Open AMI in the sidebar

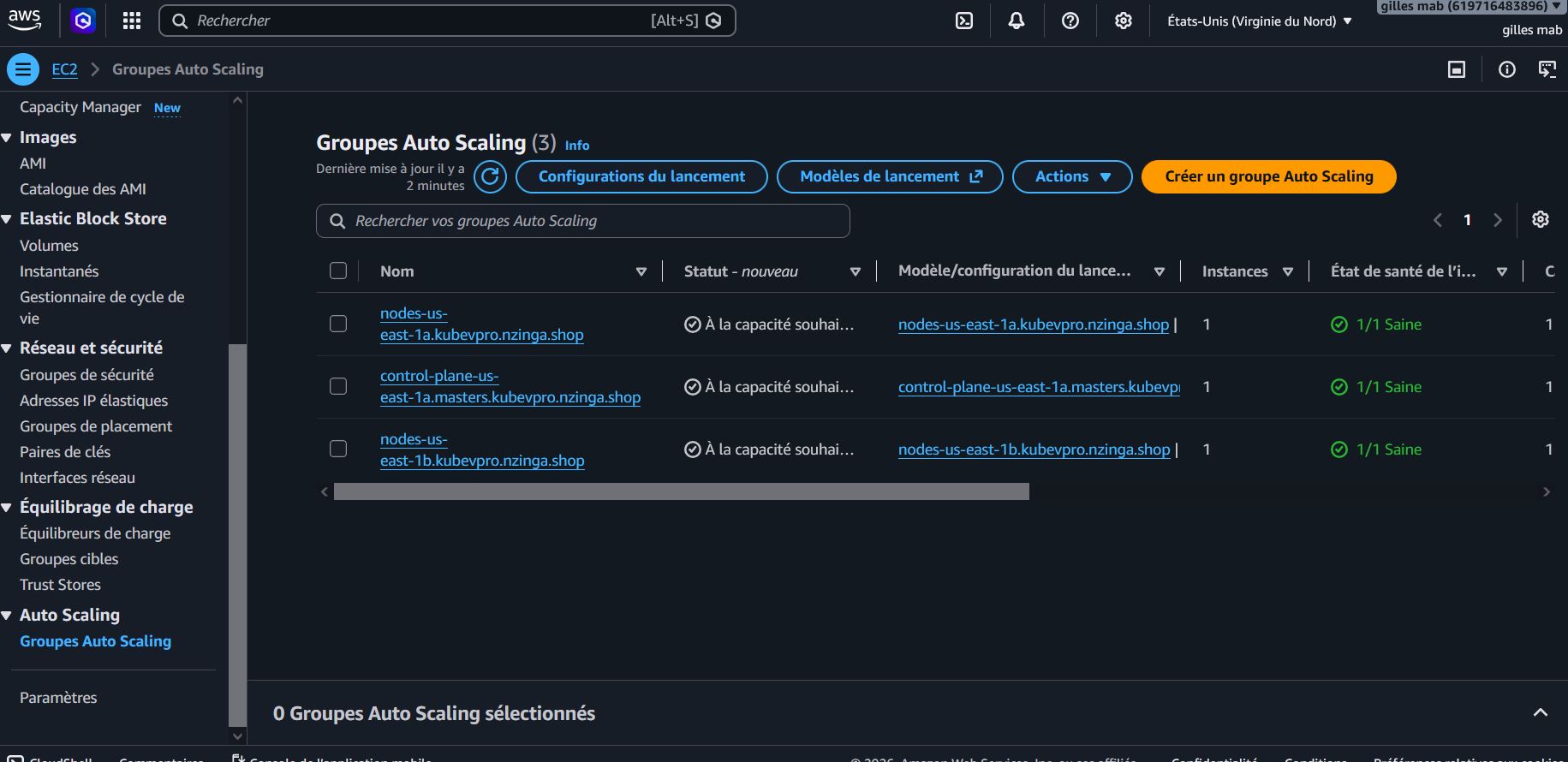coord(33,163)
